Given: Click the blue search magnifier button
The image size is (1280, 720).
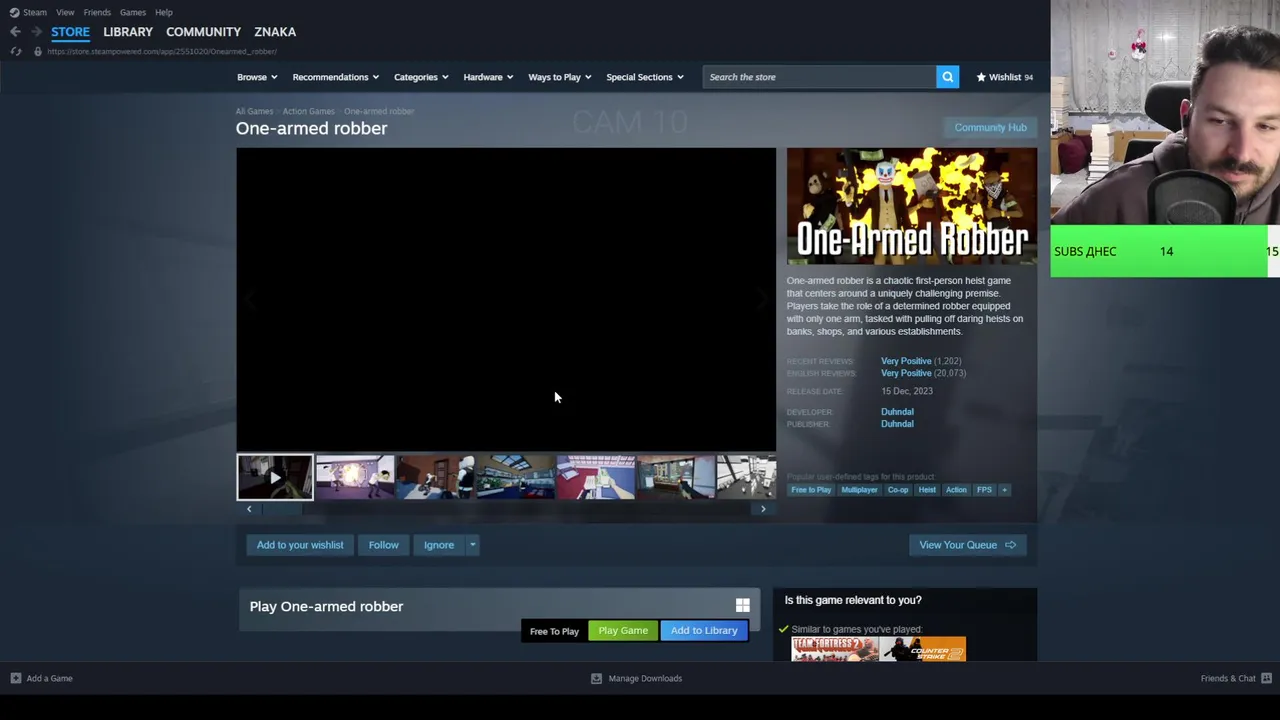Looking at the screenshot, I should click(947, 77).
